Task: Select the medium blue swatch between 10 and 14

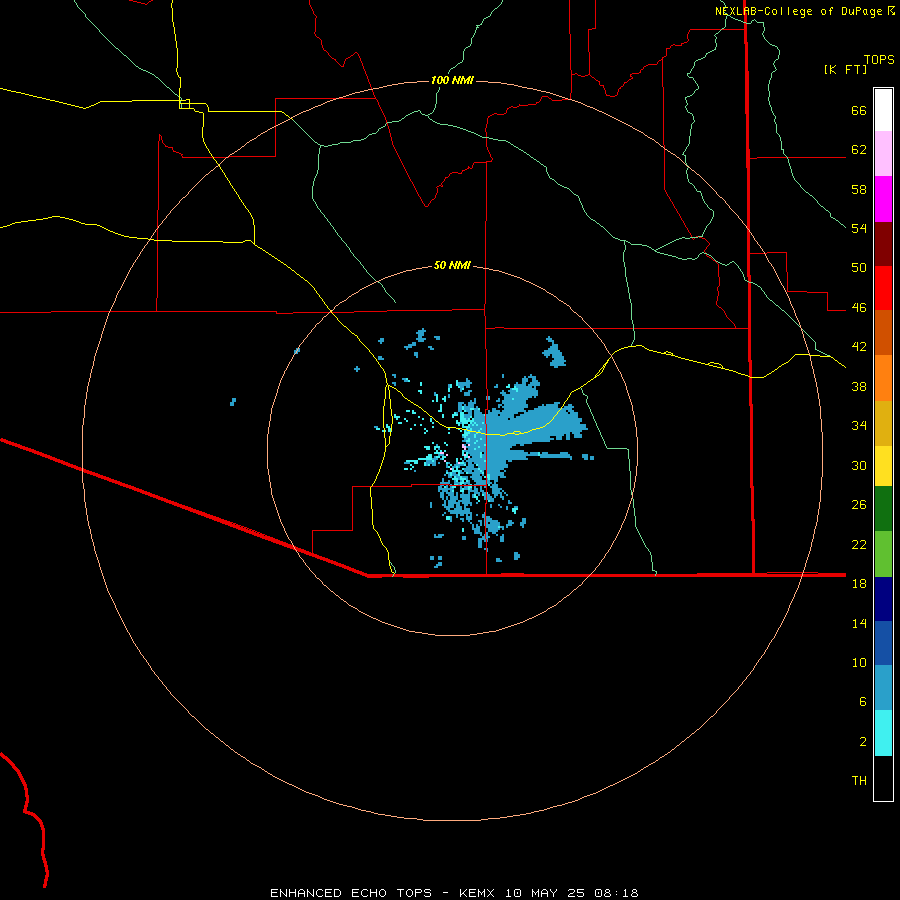Action: pos(883,643)
